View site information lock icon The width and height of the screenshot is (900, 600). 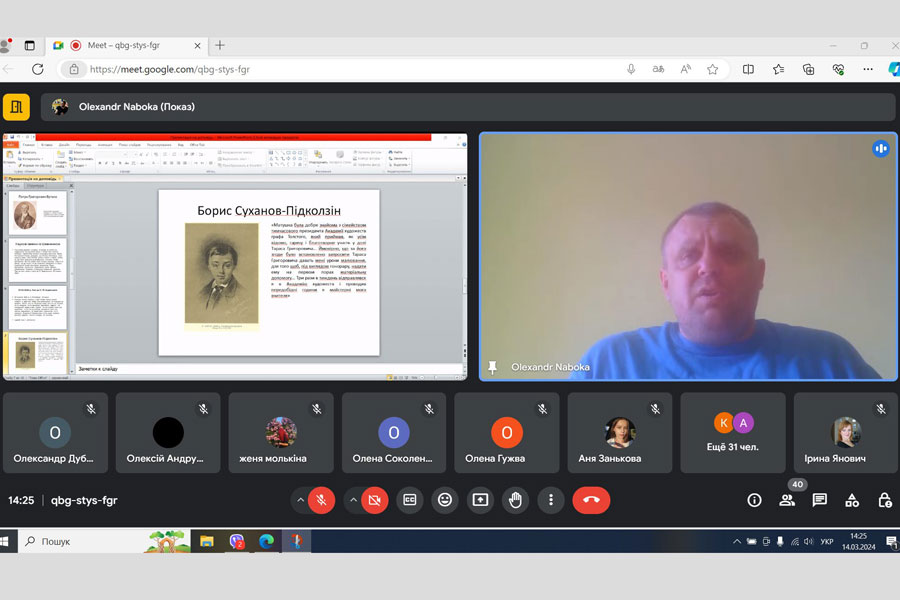point(74,69)
